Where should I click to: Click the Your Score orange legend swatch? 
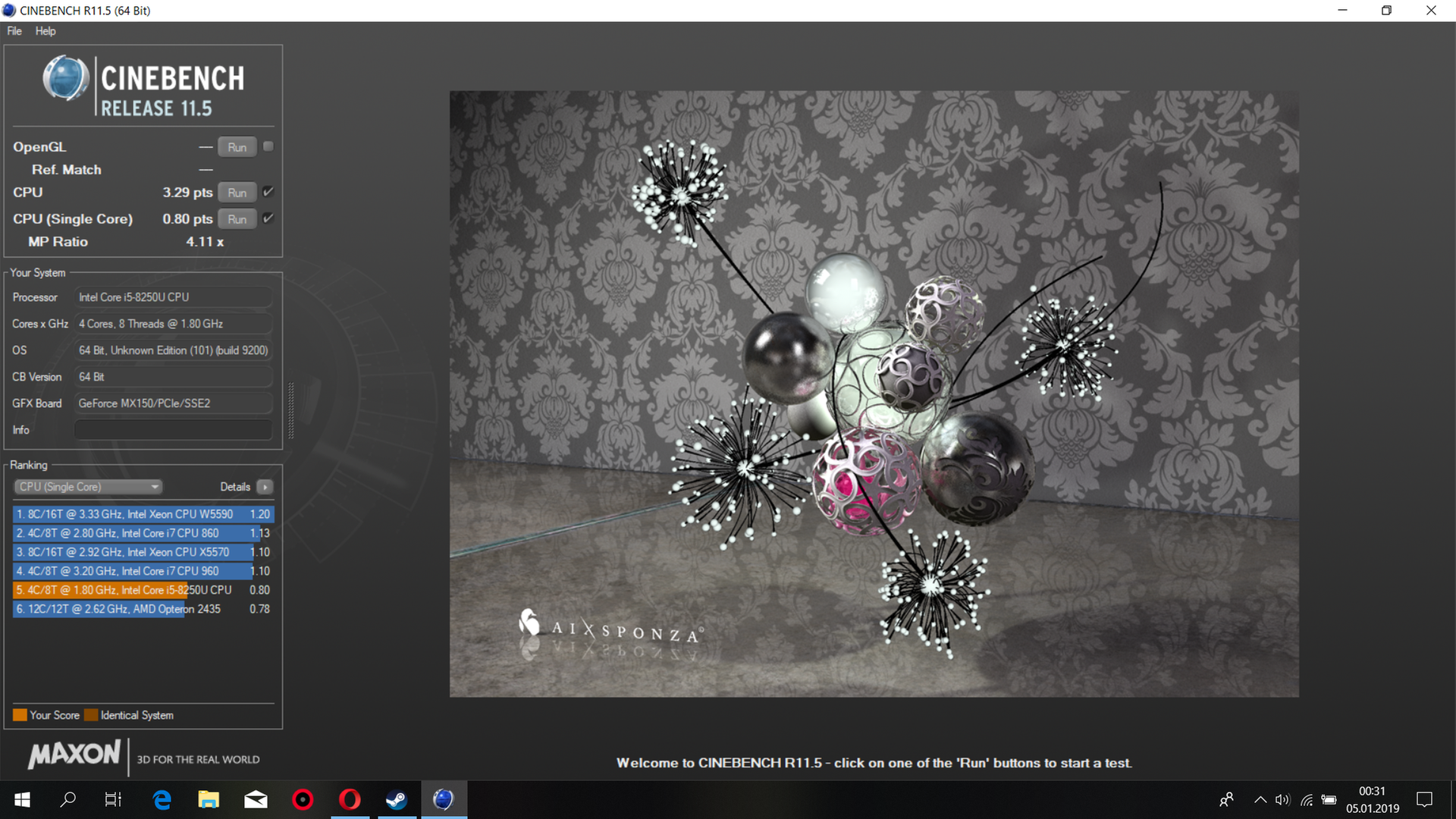point(20,715)
